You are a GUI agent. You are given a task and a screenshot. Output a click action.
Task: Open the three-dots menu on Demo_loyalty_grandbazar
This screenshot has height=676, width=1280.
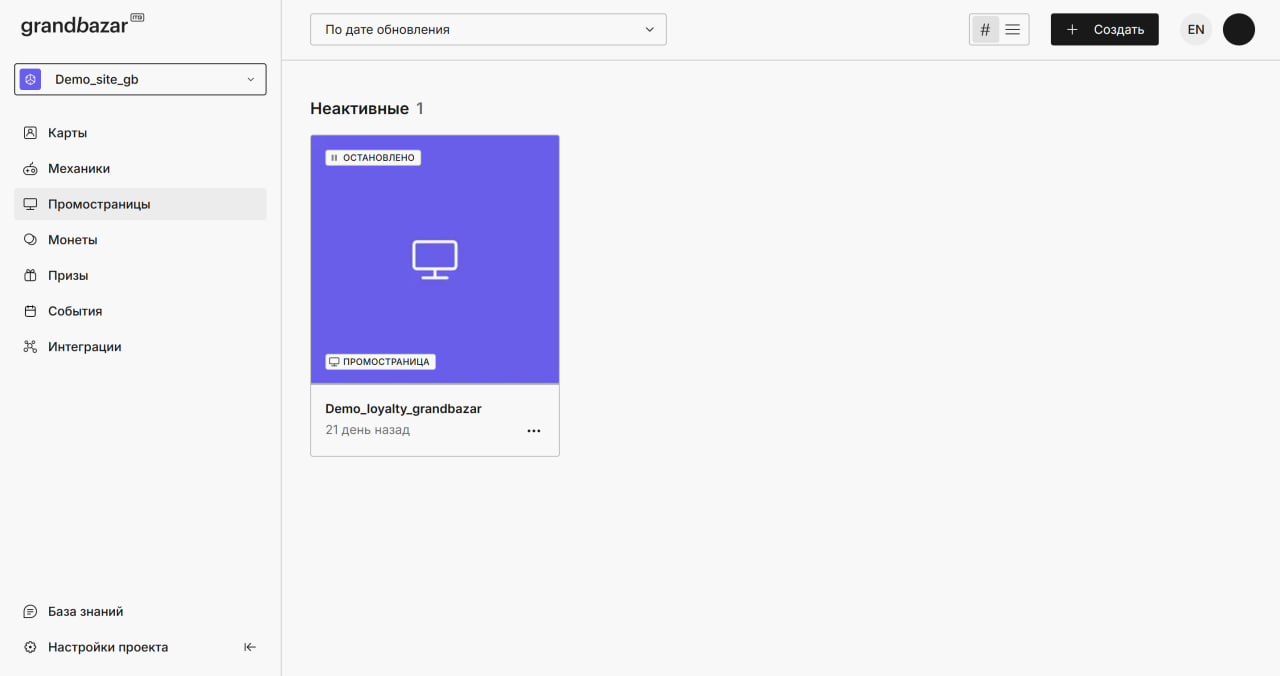pos(534,431)
